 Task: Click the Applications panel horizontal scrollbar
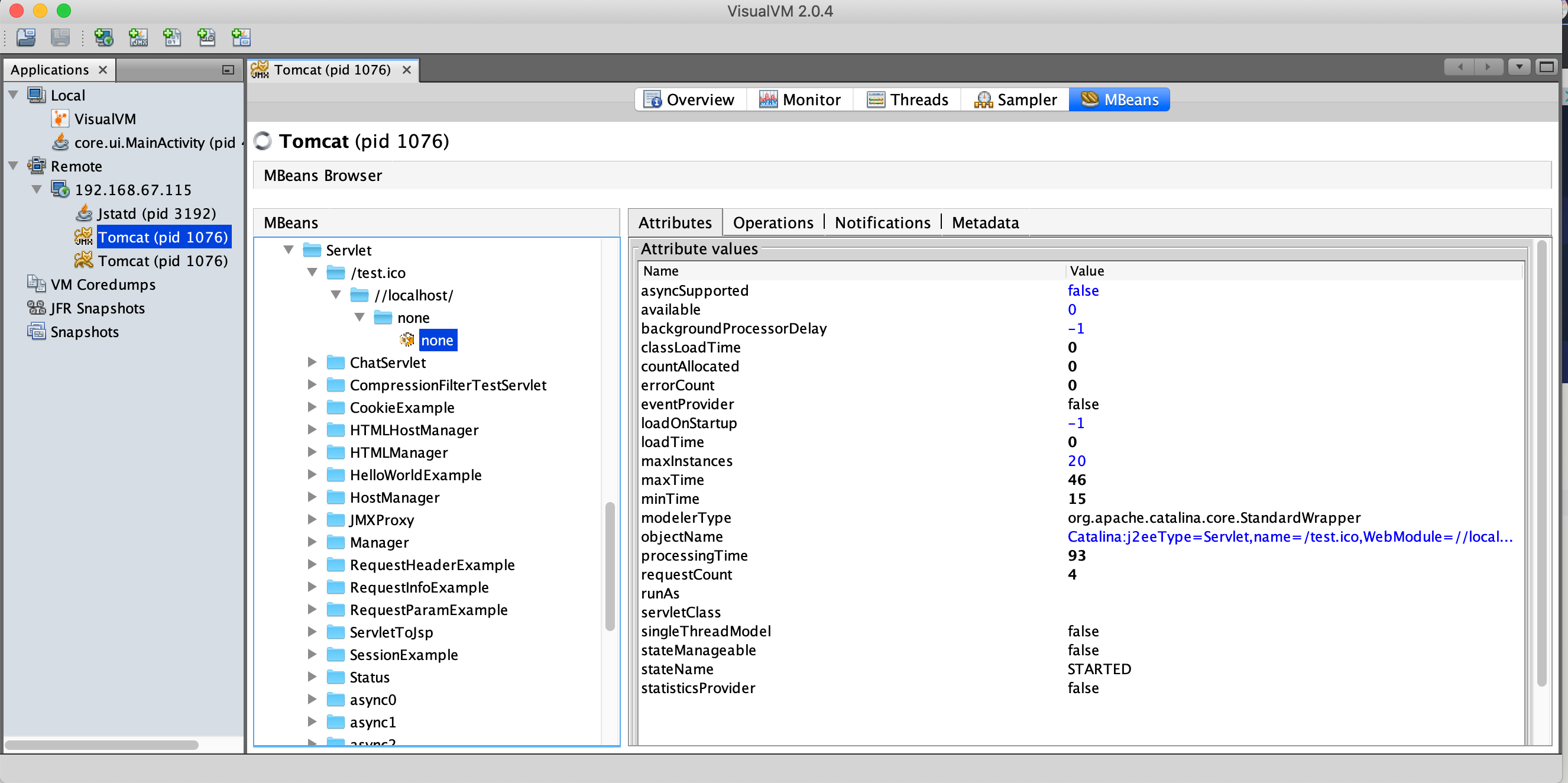[x=102, y=745]
